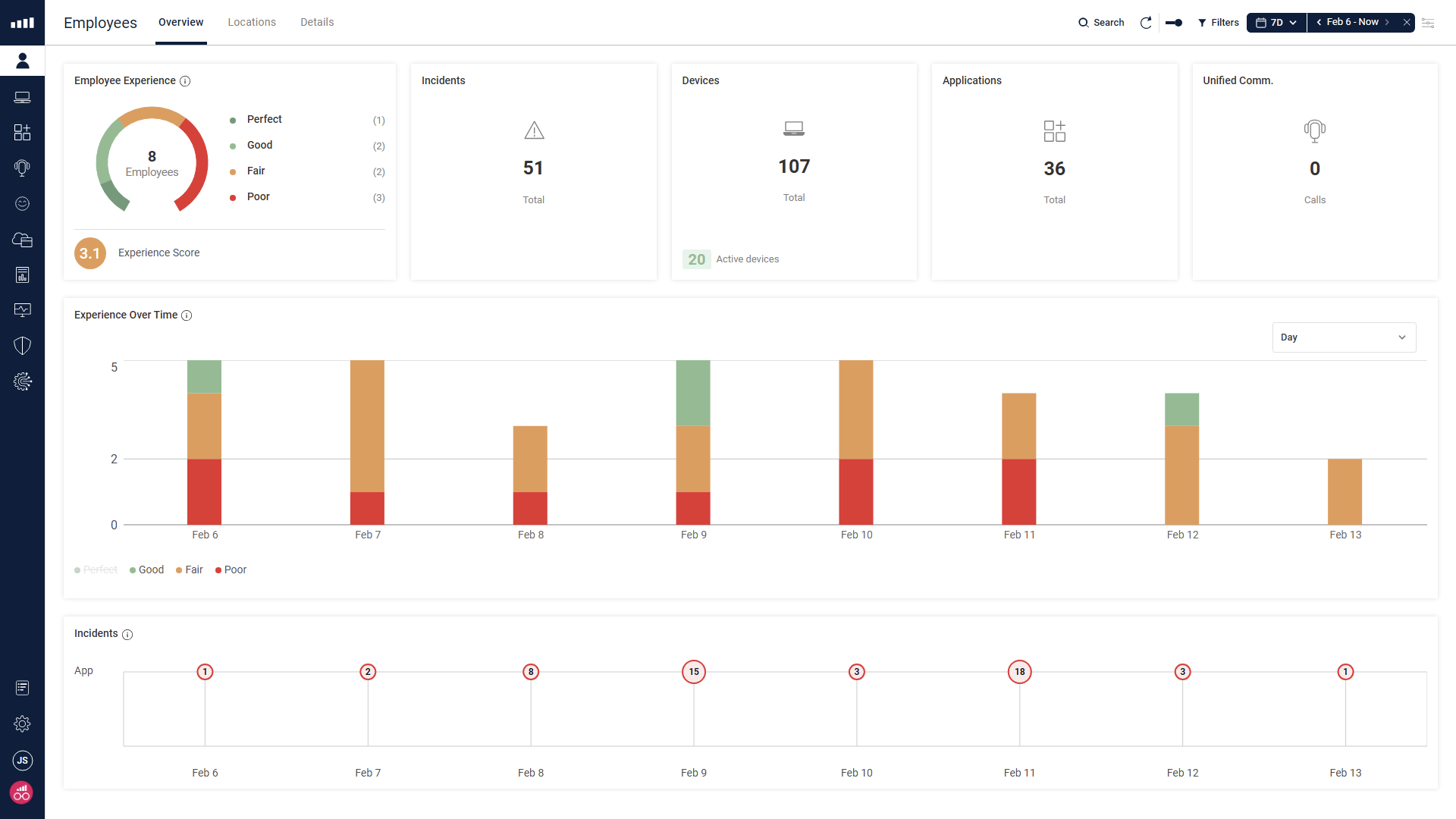The width and height of the screenshot is (1456, 819).
Task: Switch to the Locations tab
Action: 252,23
